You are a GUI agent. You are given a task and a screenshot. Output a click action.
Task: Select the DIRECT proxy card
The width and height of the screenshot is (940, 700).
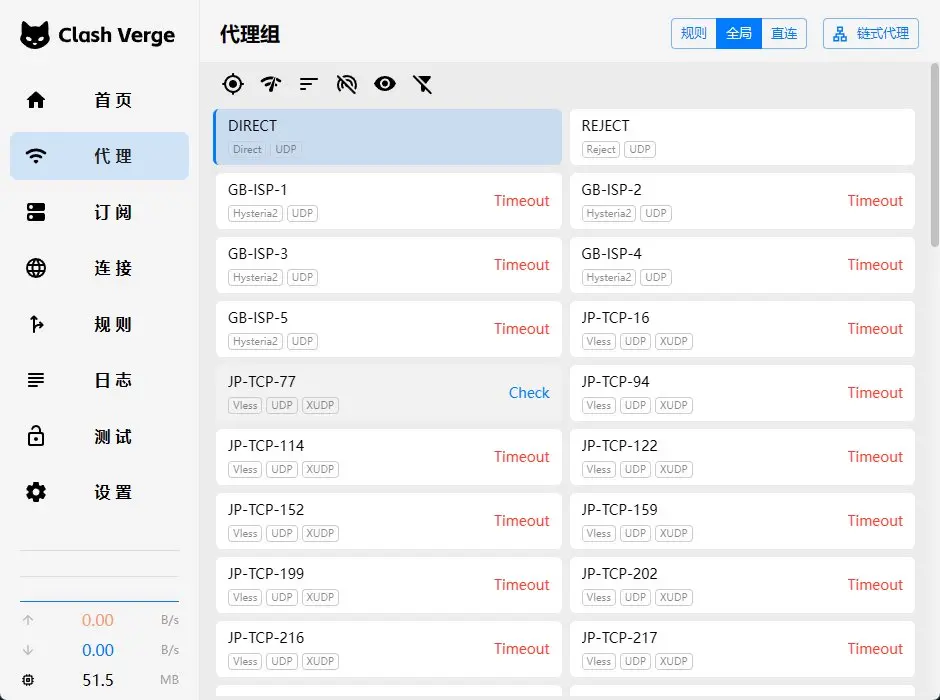click(x=388, y=137)
